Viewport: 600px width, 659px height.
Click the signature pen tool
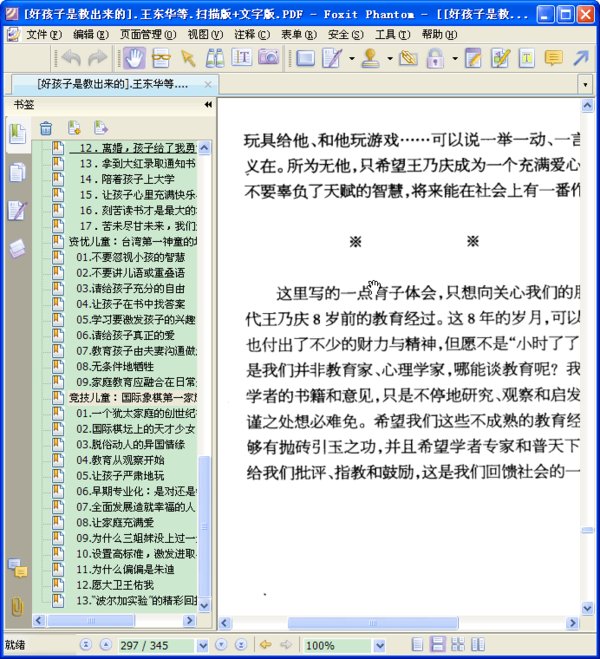(332, 58)
